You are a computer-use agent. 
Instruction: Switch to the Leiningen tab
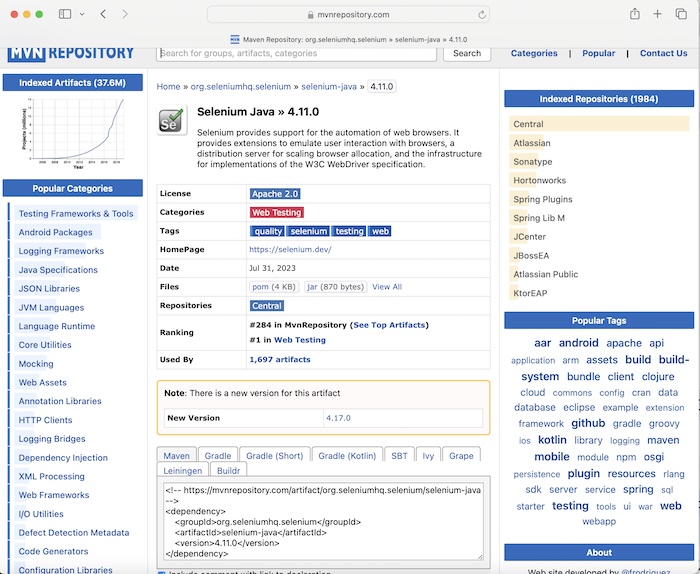coord(183,470)
